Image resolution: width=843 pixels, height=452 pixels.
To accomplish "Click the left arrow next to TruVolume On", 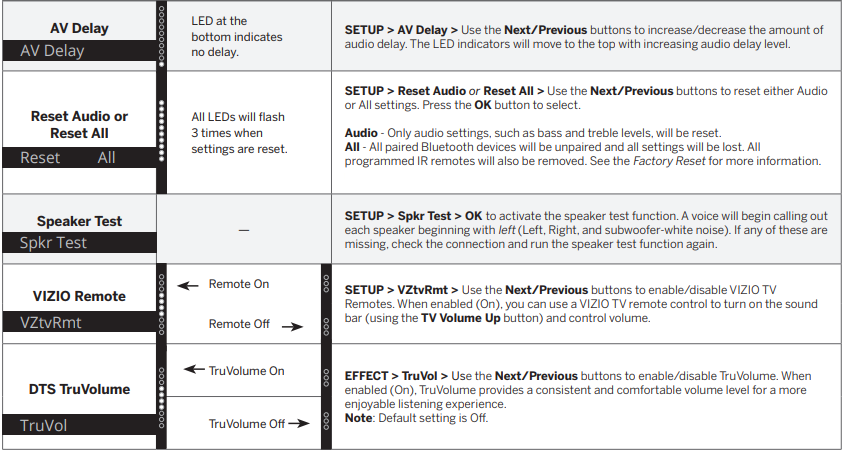I will coord(194,370).
